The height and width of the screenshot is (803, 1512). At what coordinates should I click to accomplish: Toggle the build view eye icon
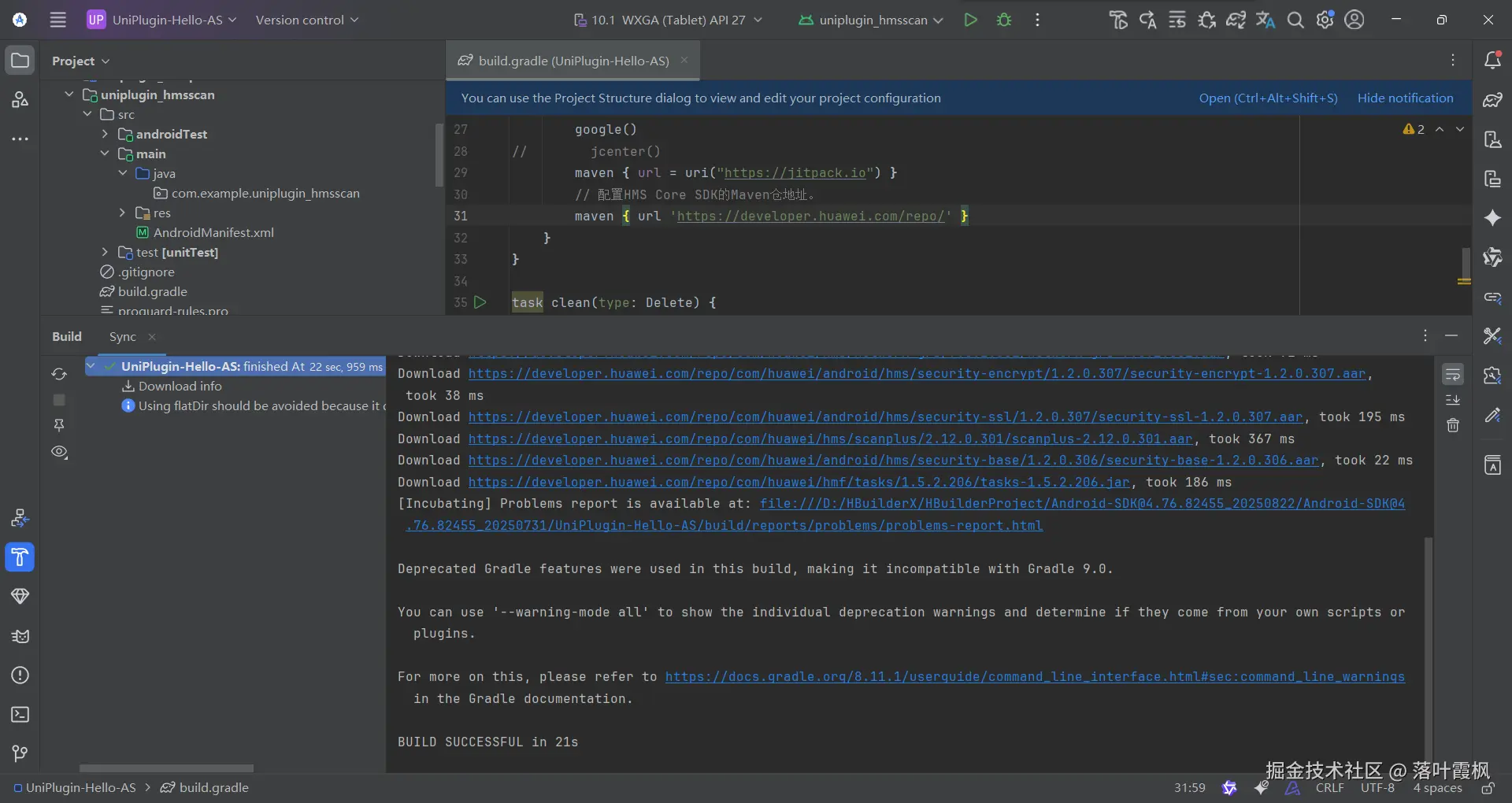click(x=59, y=452)
